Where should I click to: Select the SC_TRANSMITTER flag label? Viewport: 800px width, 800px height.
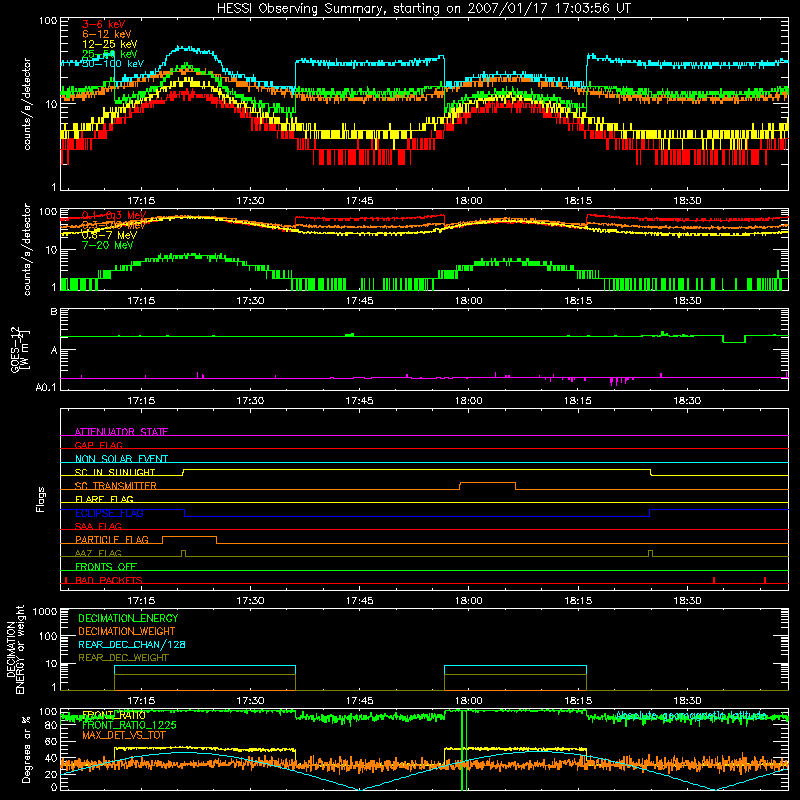pyautogui.click(x=115, y=486)
